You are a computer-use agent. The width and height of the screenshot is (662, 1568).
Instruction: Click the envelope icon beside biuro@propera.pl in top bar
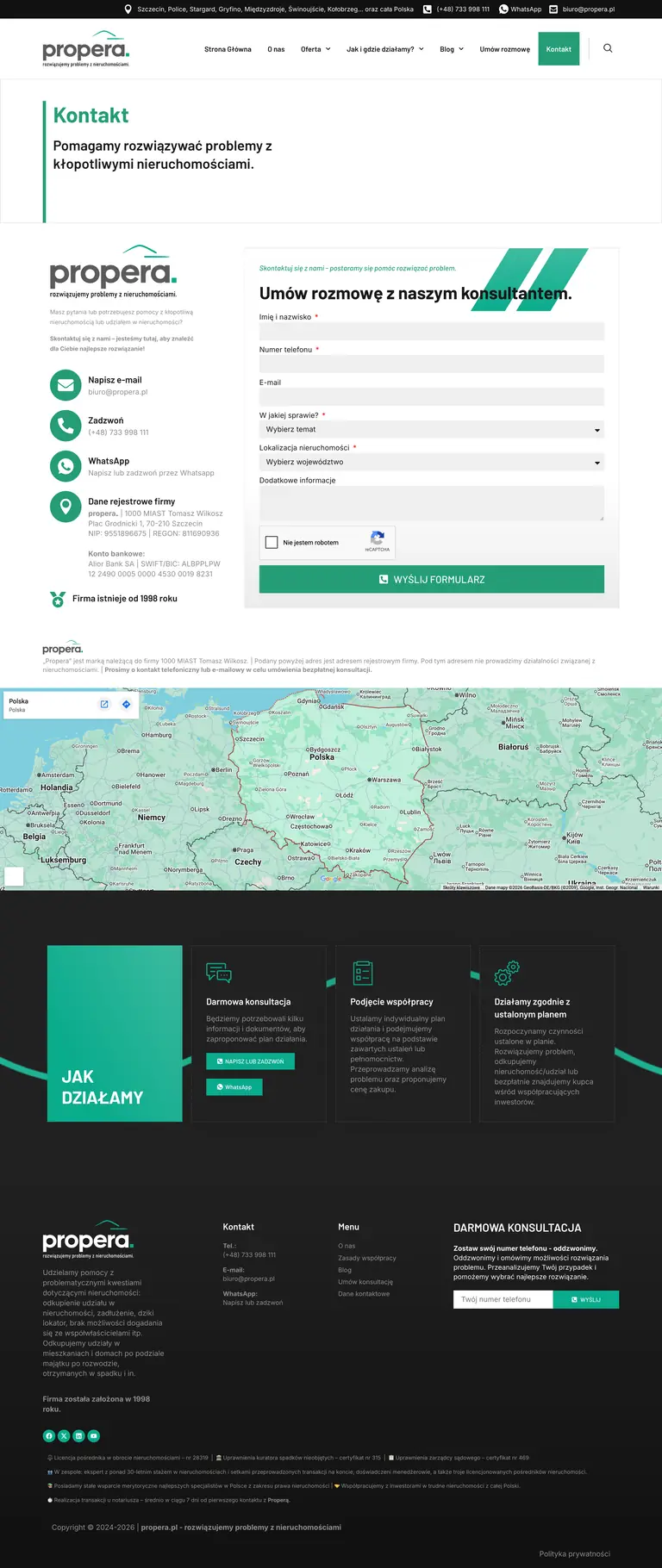pos(553,9)
